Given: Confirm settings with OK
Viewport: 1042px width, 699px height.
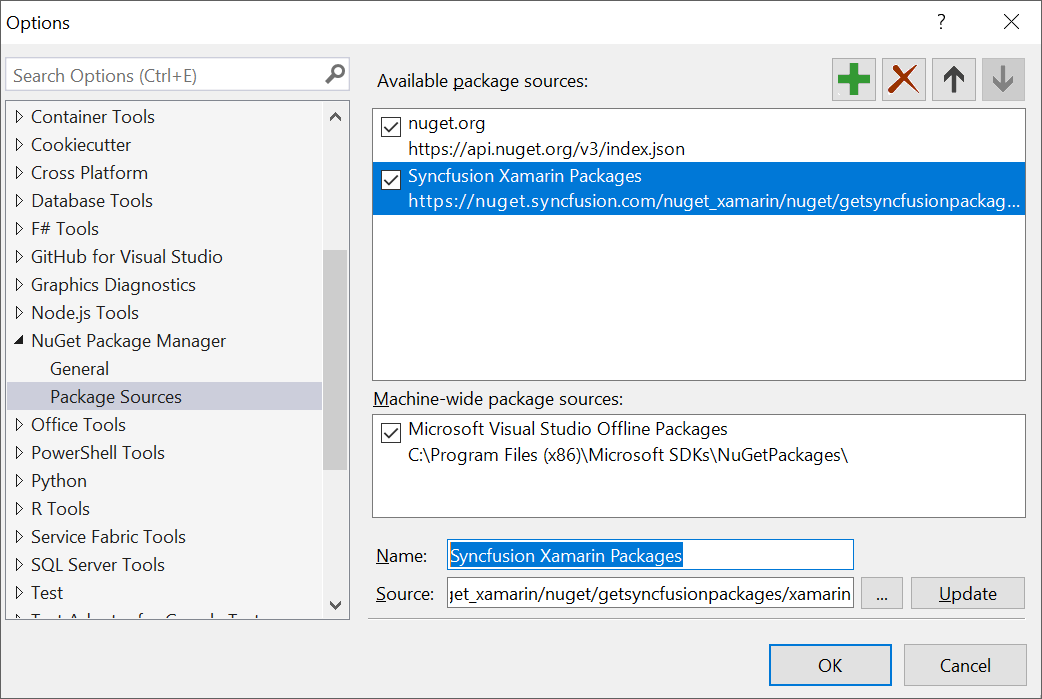Looking at the screenshot, I should [x=830, y=664].
